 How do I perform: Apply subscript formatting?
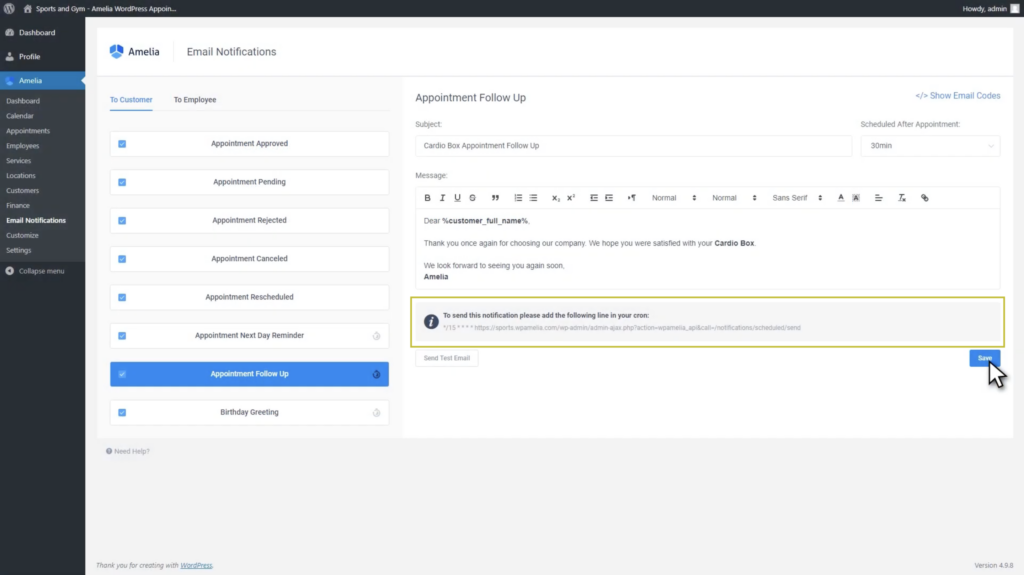[556, 198]
